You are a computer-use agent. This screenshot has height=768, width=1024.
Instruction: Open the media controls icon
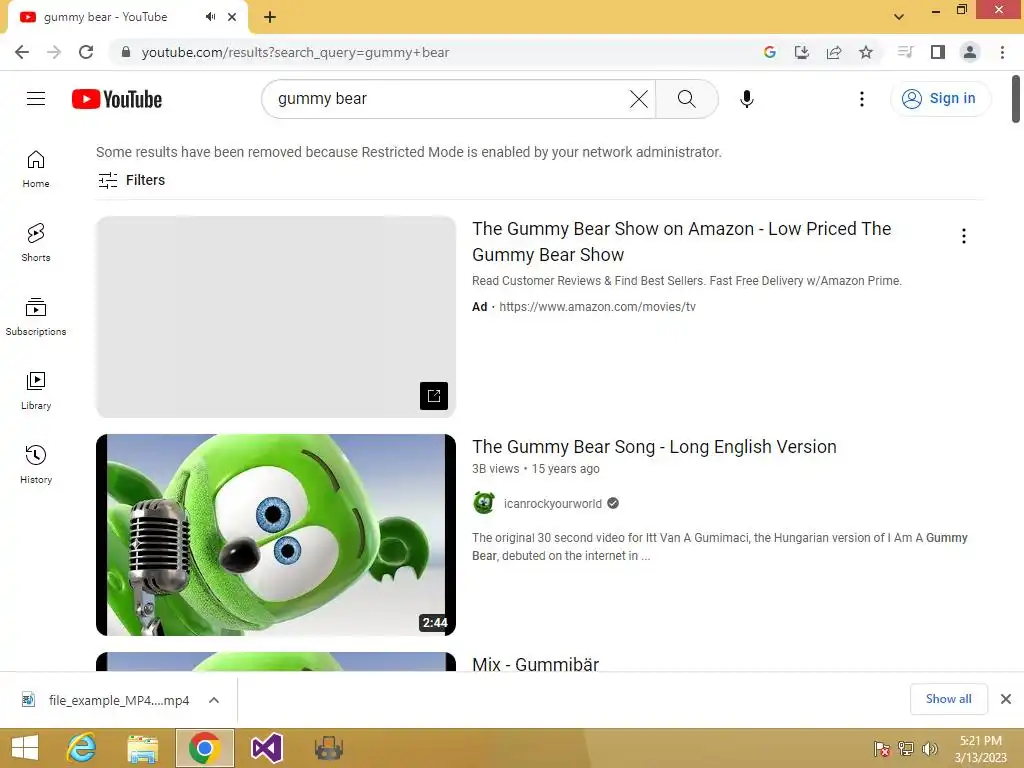point(905,52)
